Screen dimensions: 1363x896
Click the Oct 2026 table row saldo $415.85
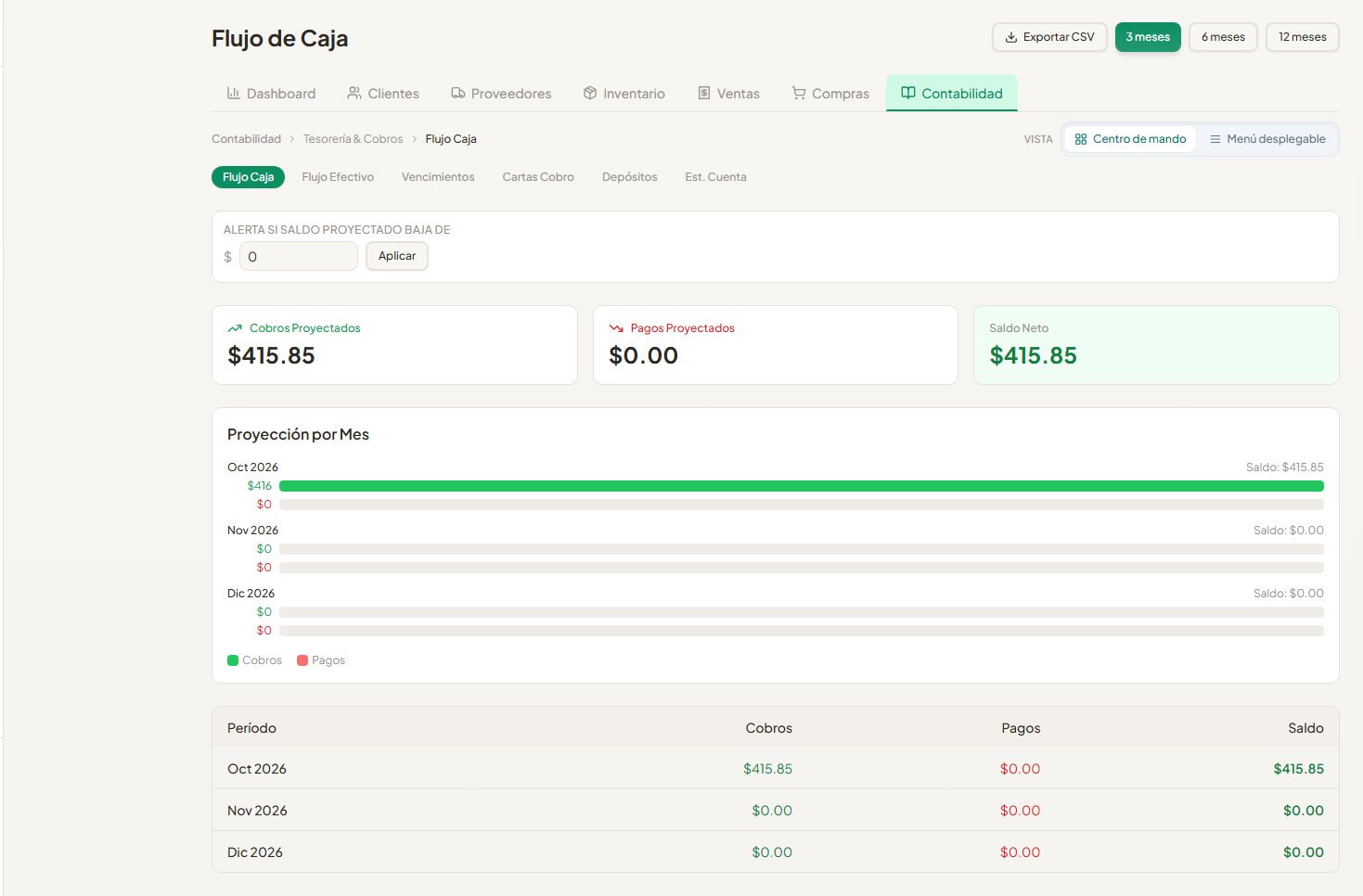(1298, 769)
